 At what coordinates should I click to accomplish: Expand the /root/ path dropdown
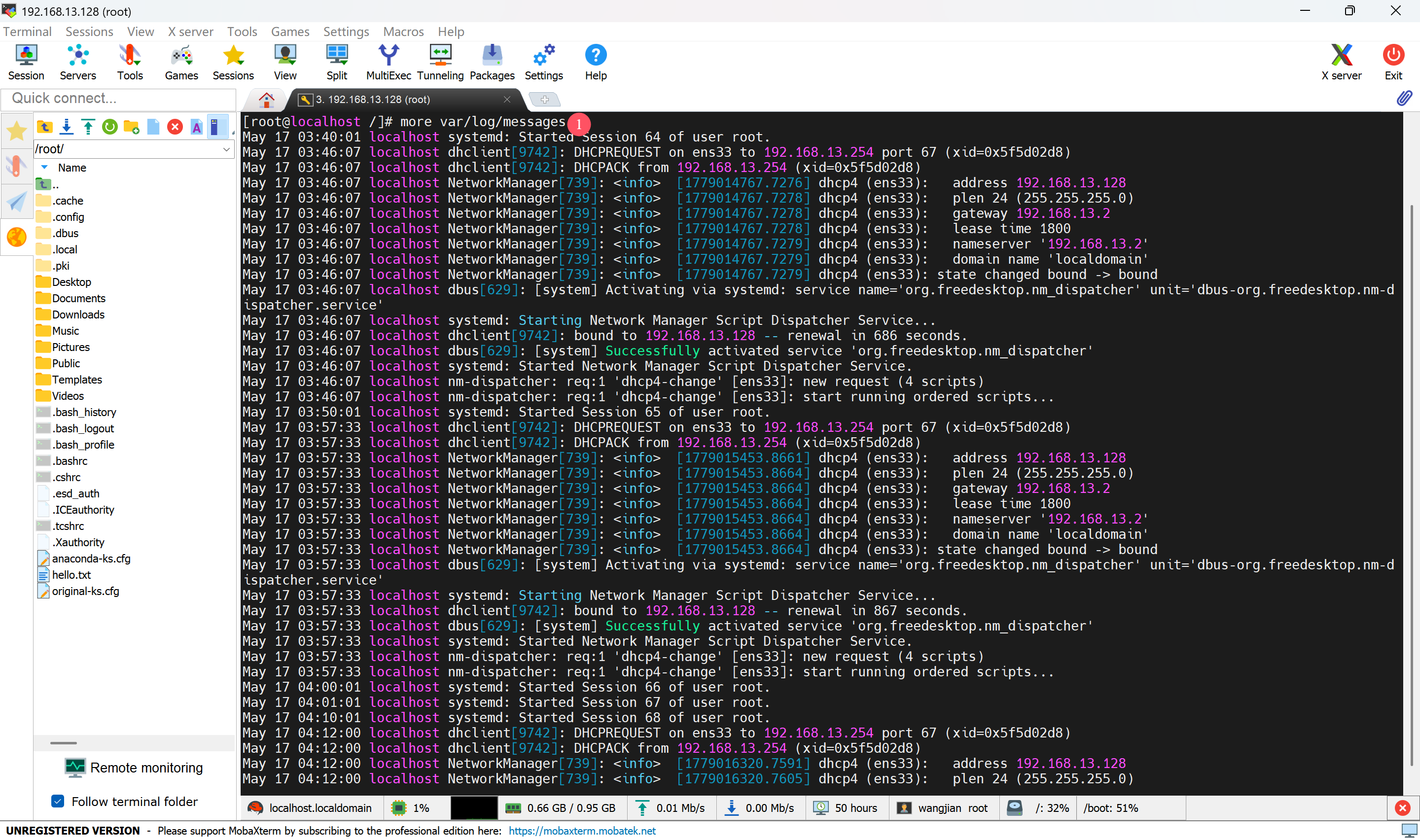[226, 149]
